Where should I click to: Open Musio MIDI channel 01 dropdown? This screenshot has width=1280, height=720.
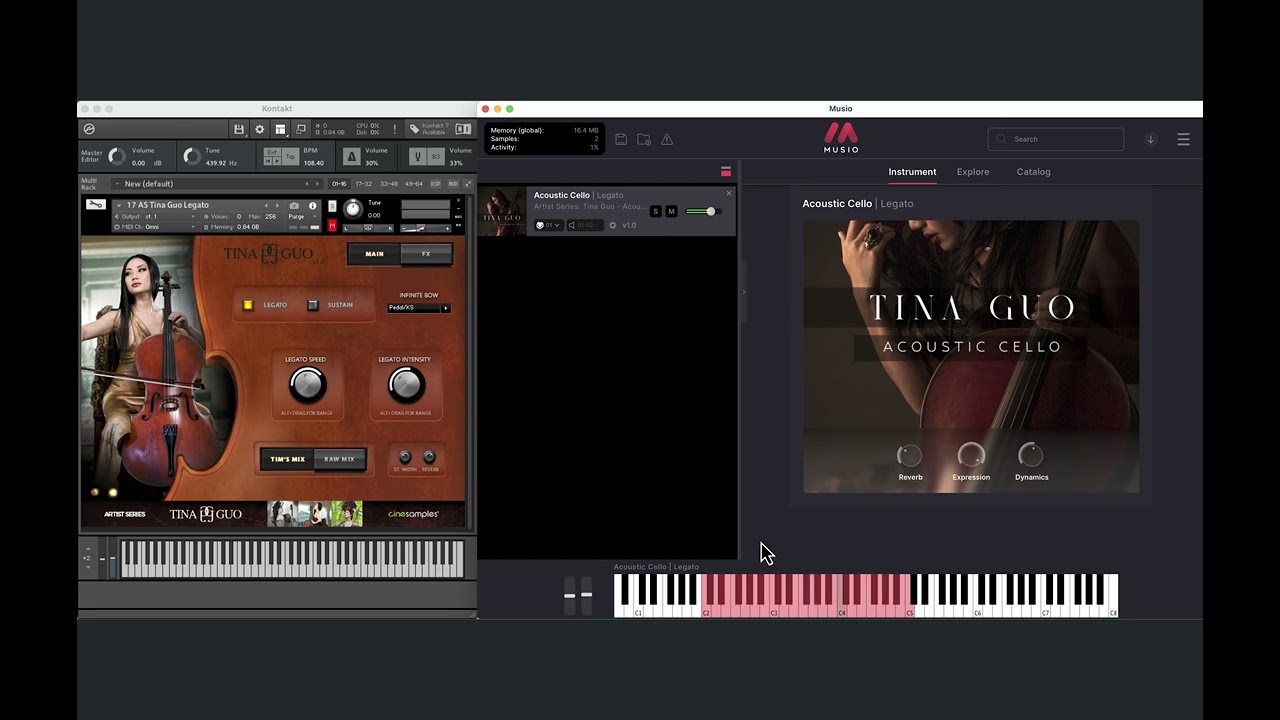point(548,225)
